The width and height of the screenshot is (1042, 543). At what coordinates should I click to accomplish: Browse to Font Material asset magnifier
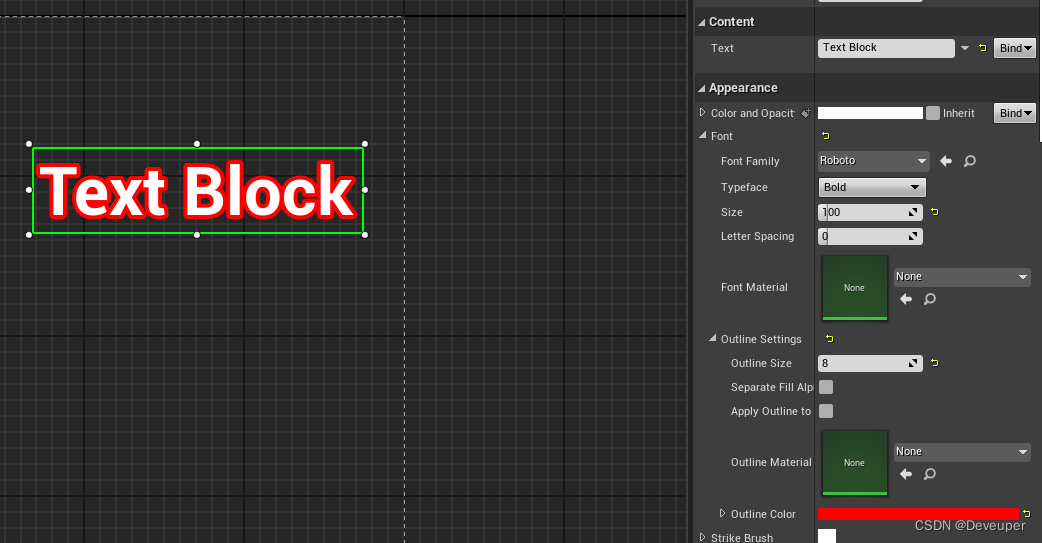click(x=930, y=299)
